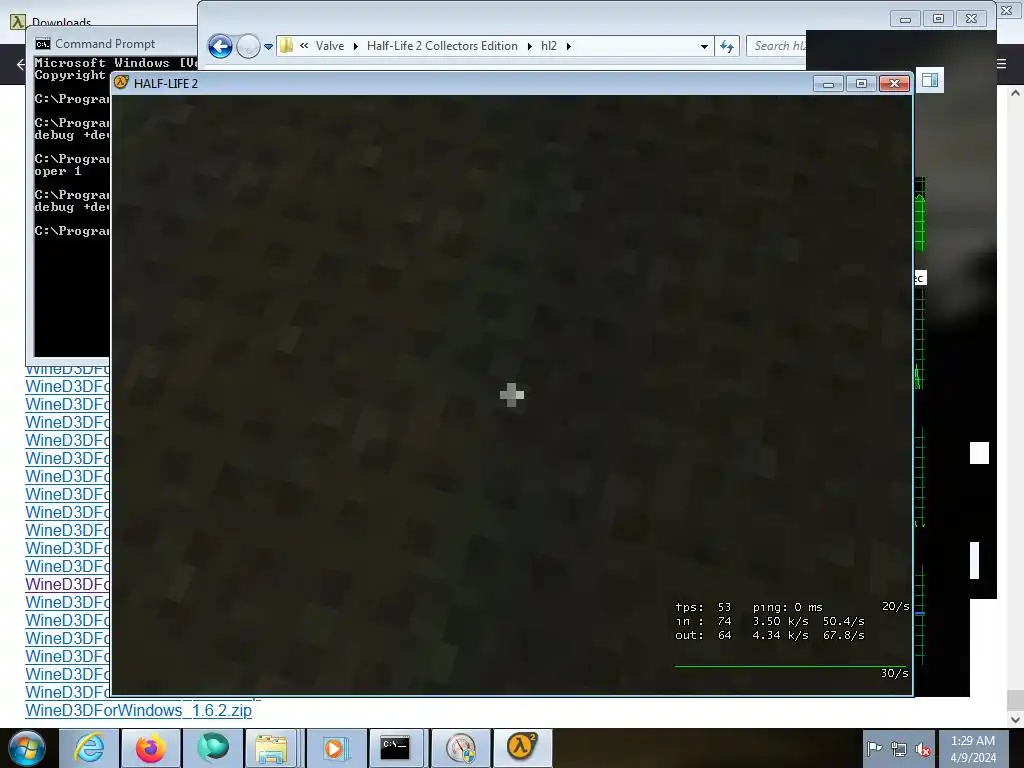Expand subfolders arrow after Valve breadcrumb
Viewport: 1024px width, 768px height.
click(x=355, y=46)
